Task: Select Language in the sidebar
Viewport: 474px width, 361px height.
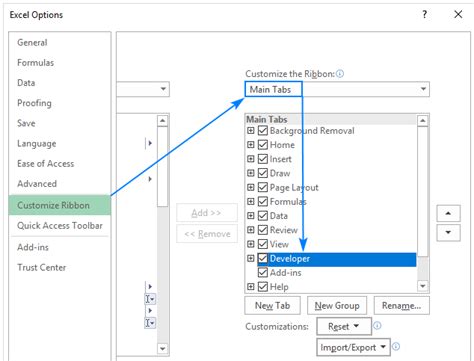Action: (37, 144)
